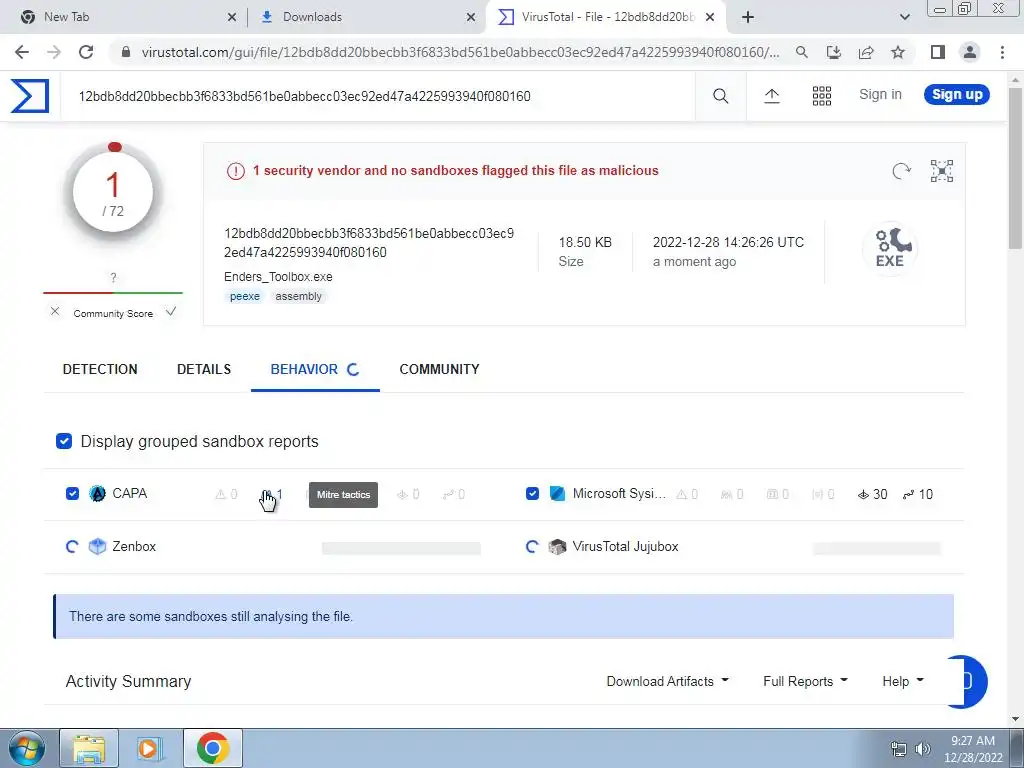This screenshot has height=768, width=1024.
Task: Click the Microsoft Sysinternals sandbox logo
Action: [557, 494]
